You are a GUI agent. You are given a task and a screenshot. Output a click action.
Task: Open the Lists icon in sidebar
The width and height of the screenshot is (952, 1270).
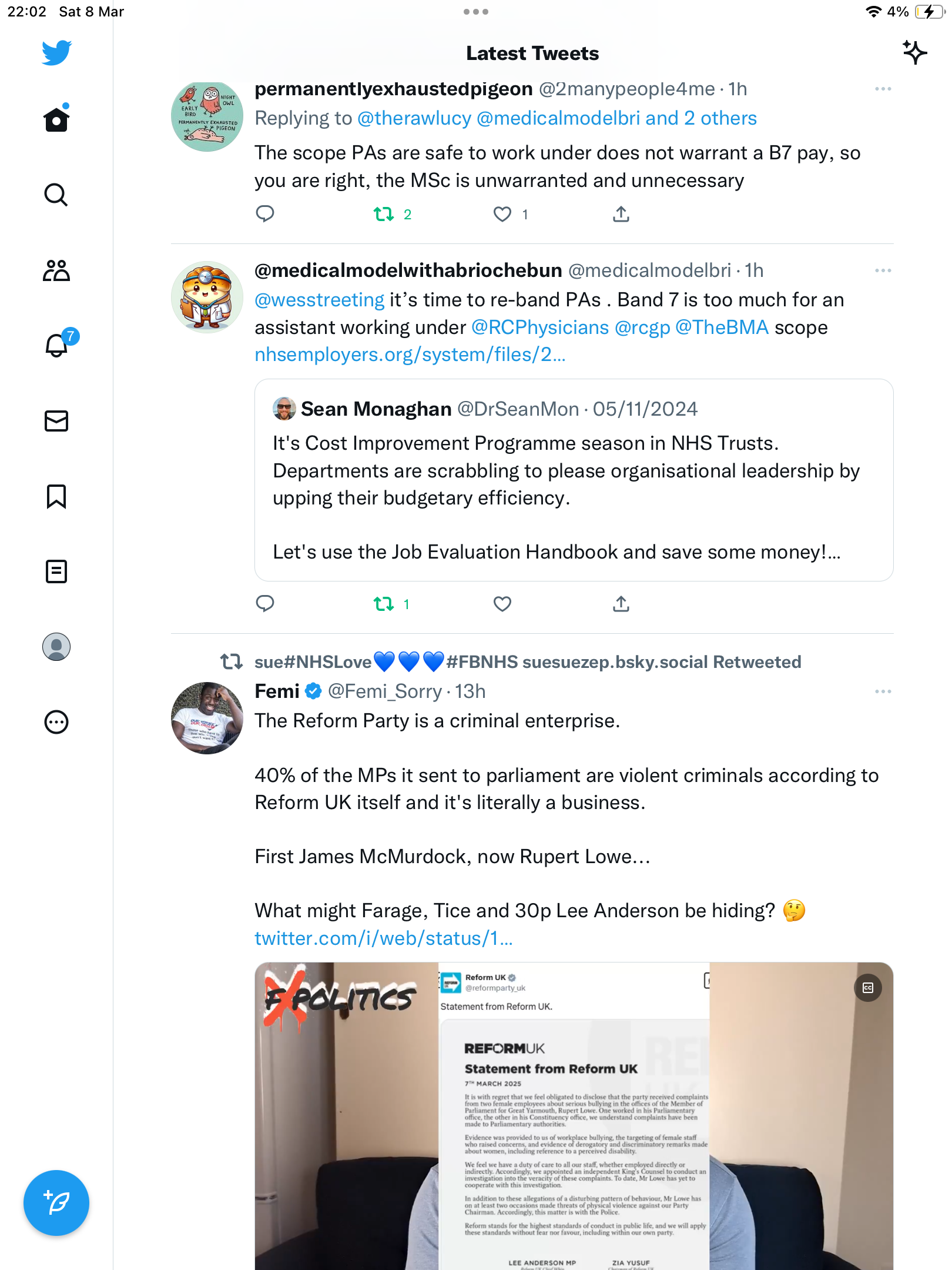(56, 571)
